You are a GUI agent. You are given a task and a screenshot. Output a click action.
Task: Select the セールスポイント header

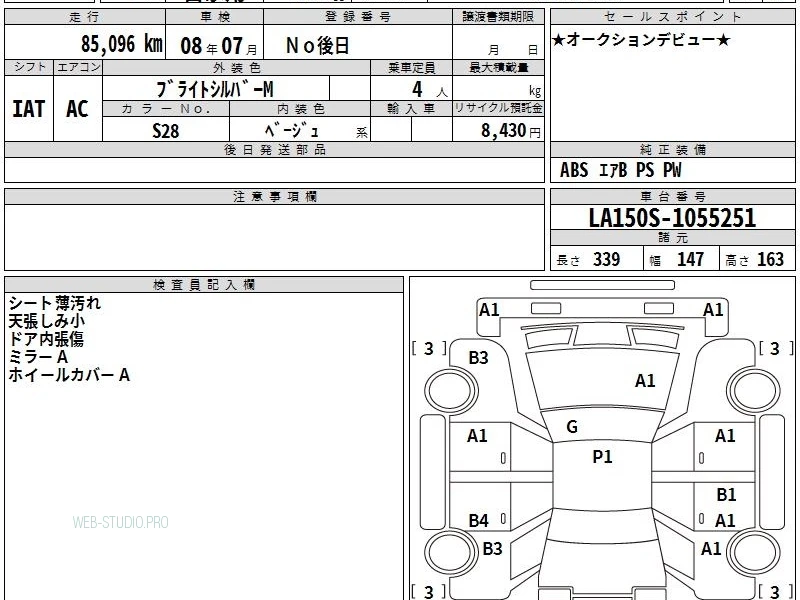pyautogui.click(x=673, y=17)
